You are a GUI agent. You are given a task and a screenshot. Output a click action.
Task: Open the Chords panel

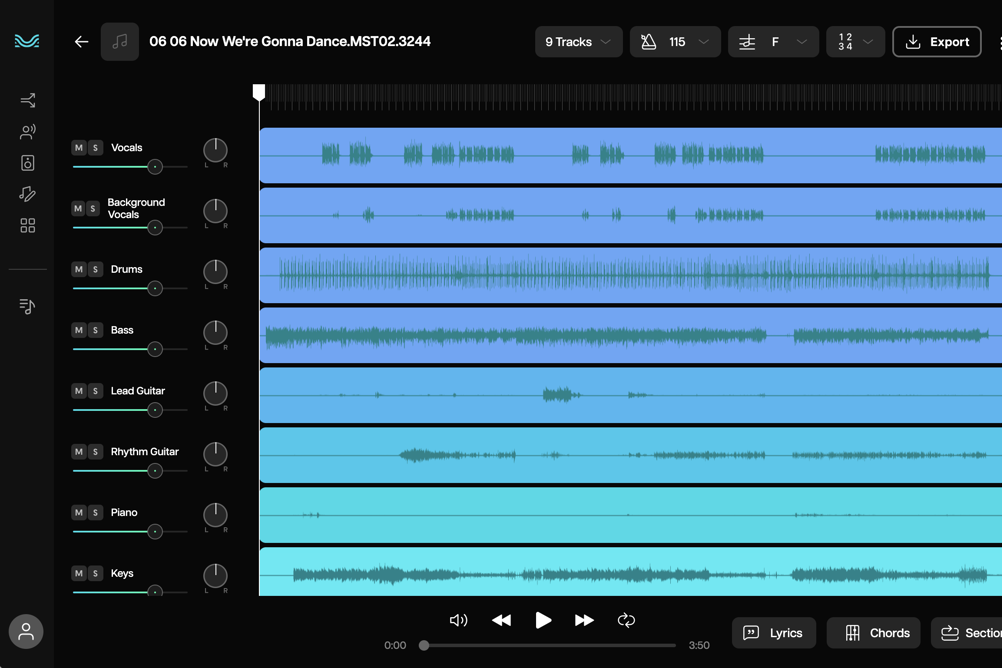pos(875,633)
